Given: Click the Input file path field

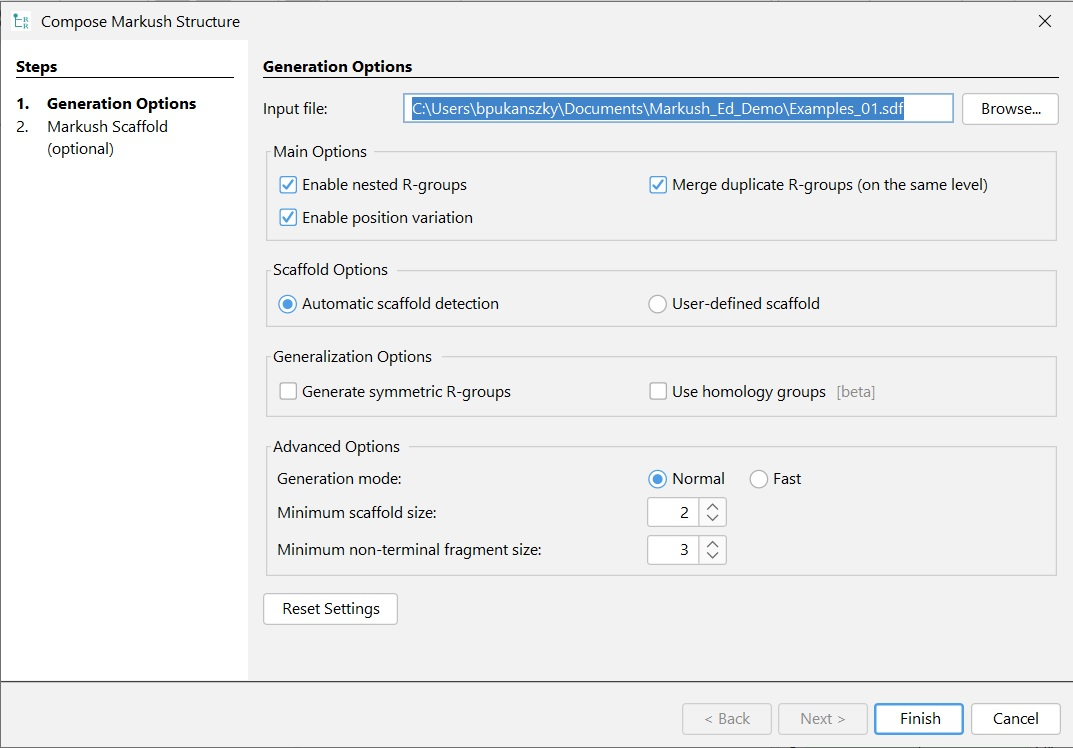Looking at the screenshot, I should click(678, 109).
